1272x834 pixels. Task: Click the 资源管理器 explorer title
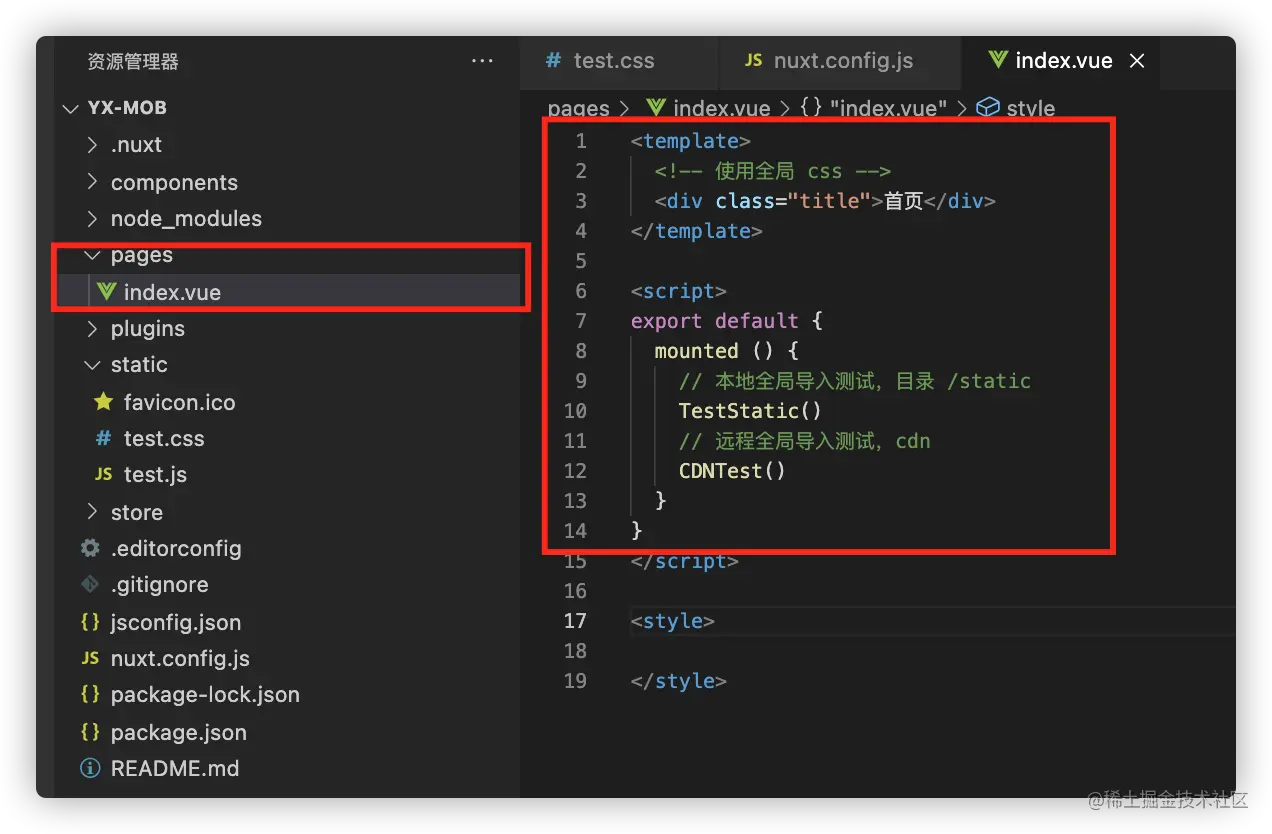(x=133, y=62)
